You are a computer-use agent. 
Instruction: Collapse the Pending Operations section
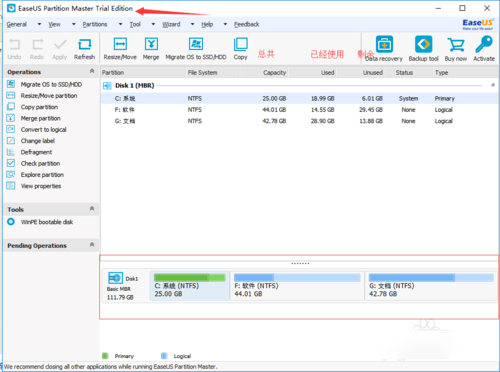[x=92, y=245]
